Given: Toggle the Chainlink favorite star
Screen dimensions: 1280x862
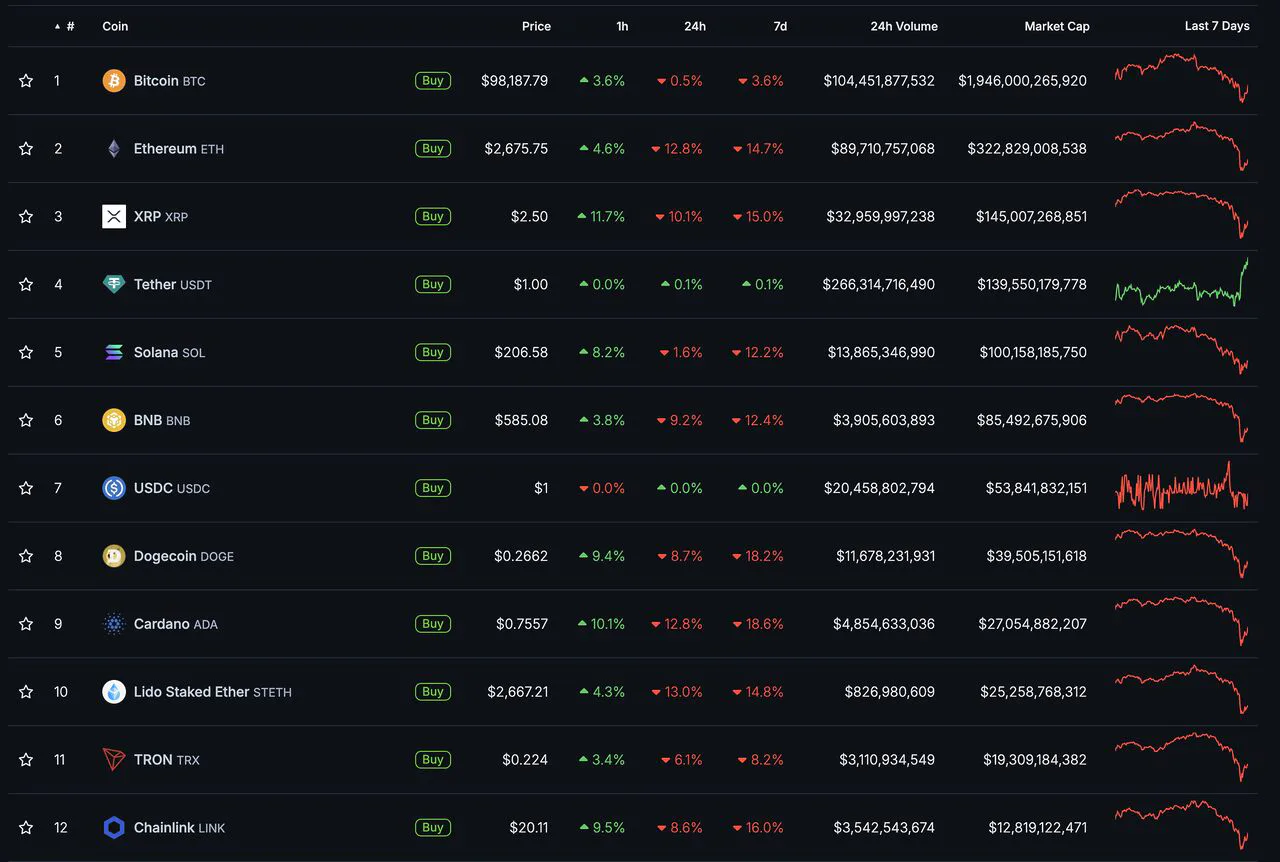Looking at the screenshot, I should coord(26,828).
